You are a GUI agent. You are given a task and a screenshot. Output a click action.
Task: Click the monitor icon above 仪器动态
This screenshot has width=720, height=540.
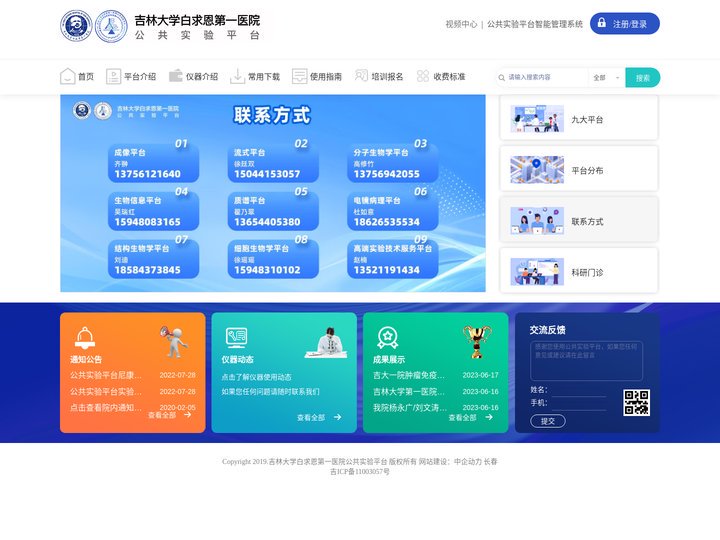pos(236,338)
